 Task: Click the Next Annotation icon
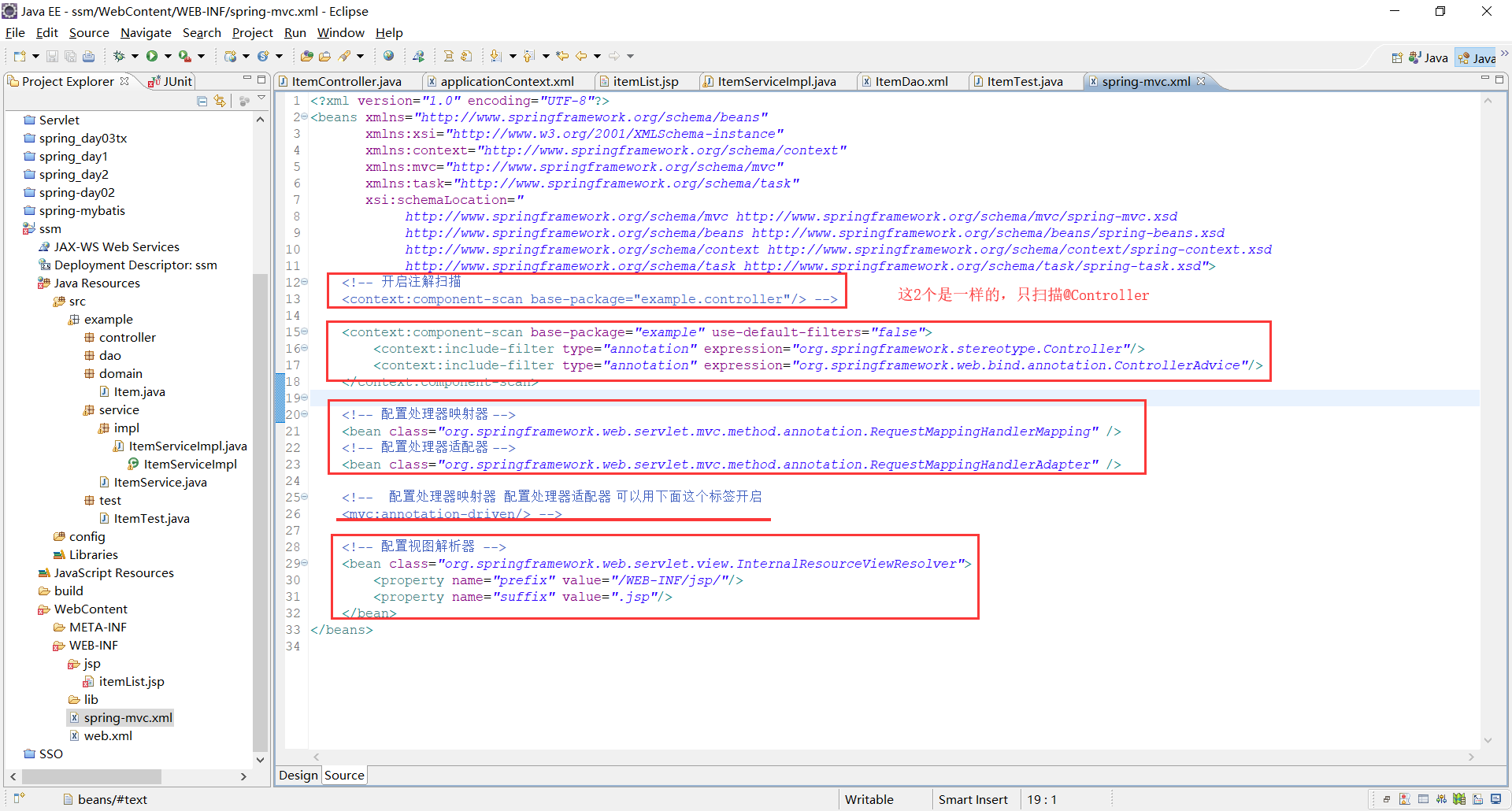[x=495, y=56]
